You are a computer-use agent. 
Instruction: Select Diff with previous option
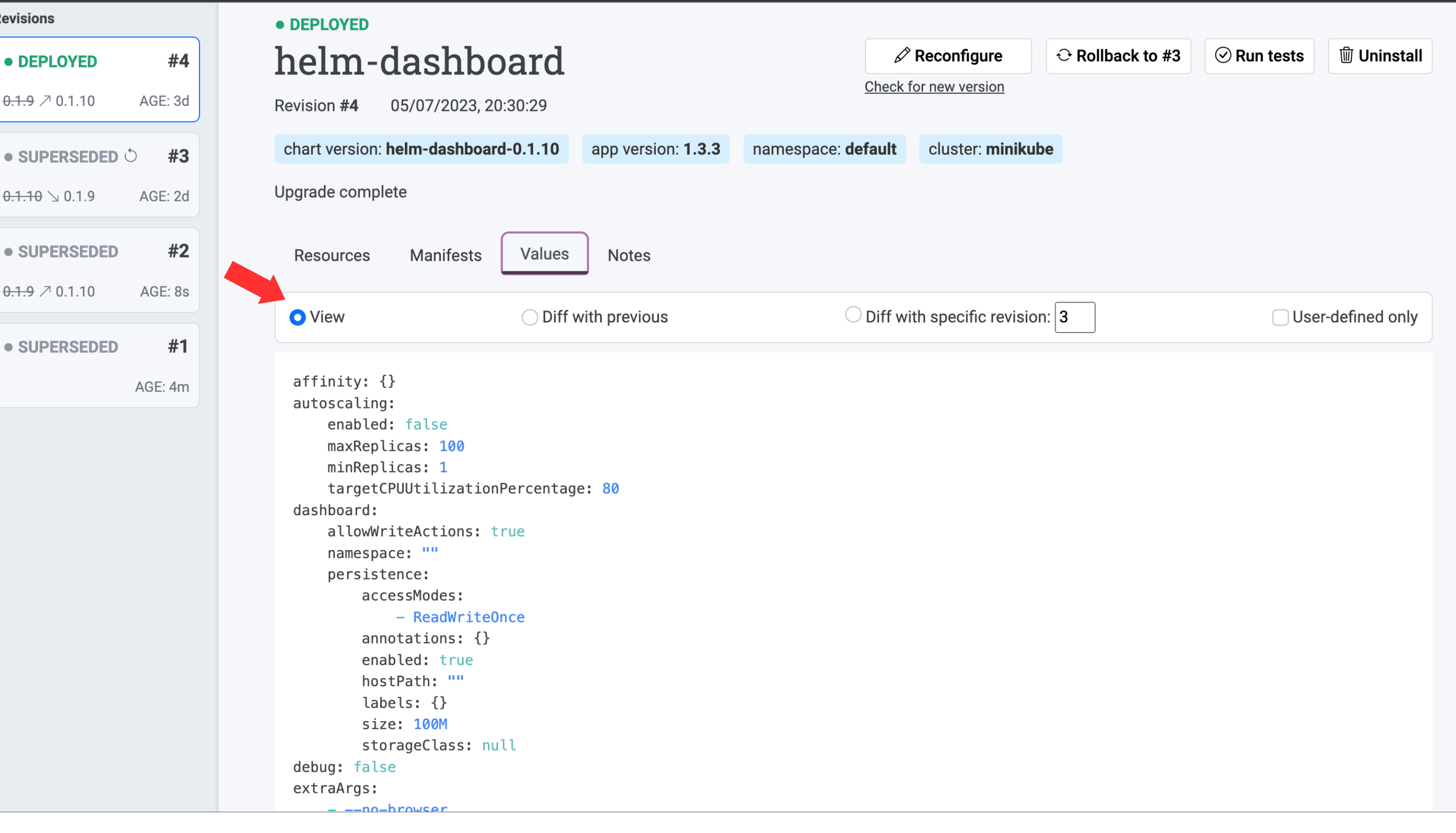pyautogui.click(x=530, y=317)
